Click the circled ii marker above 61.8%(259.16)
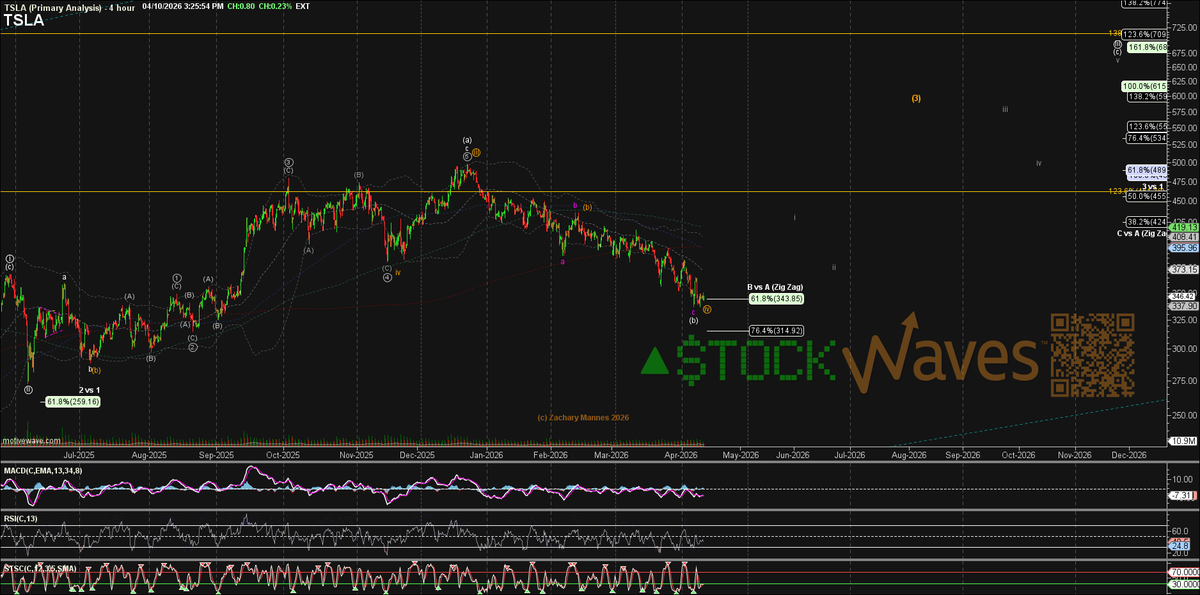 coord(29,389)
